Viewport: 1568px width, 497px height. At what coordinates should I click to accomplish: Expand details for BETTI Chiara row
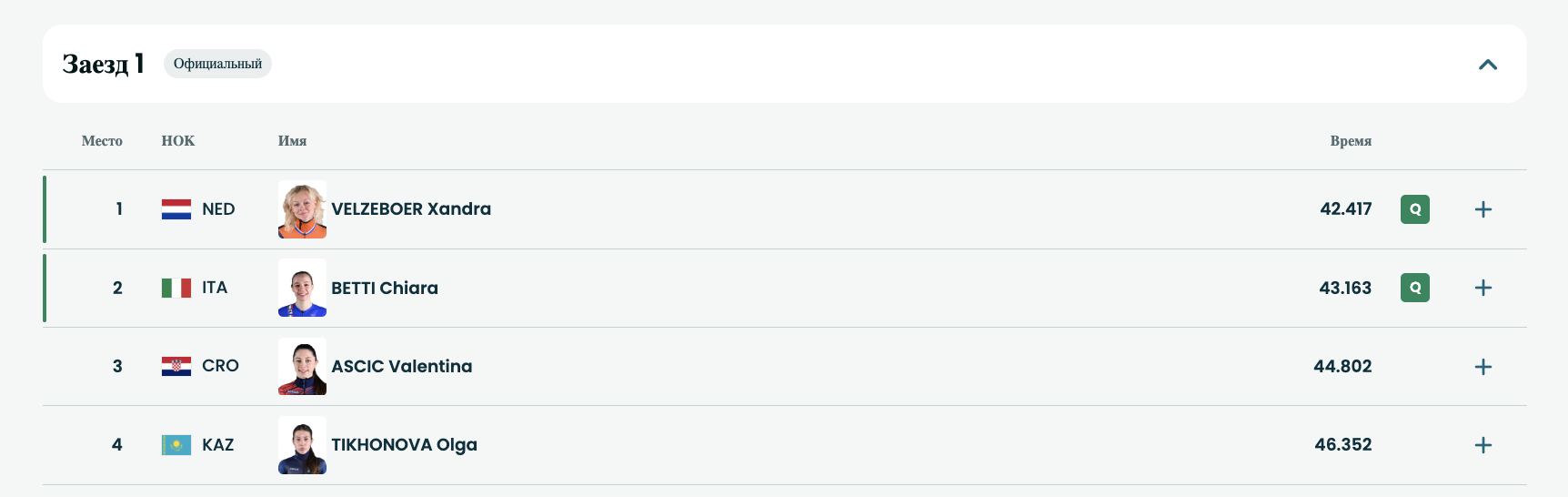(x=1483, y=288)
